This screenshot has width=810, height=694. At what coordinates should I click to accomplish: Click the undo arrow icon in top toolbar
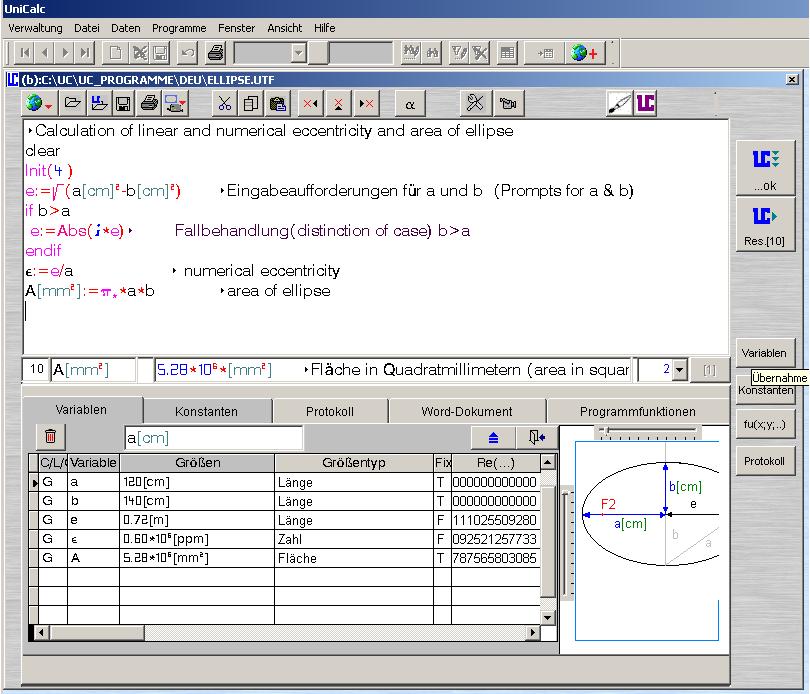pos(188,53)
